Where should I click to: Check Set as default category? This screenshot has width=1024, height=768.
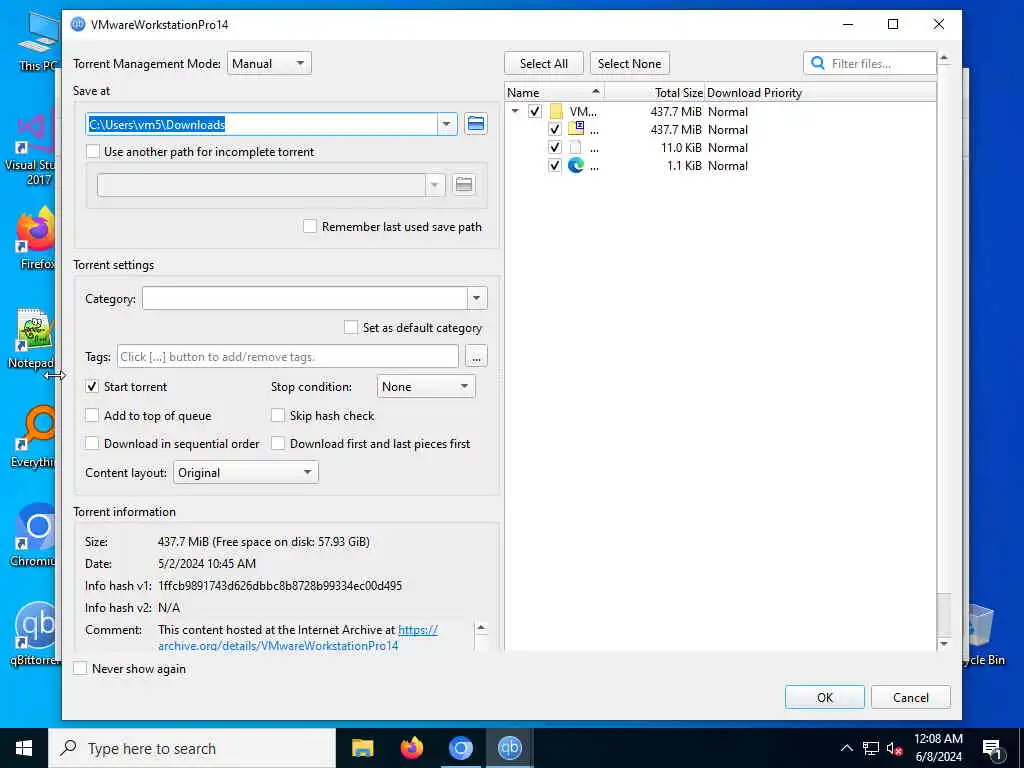(x=351, y=327)
